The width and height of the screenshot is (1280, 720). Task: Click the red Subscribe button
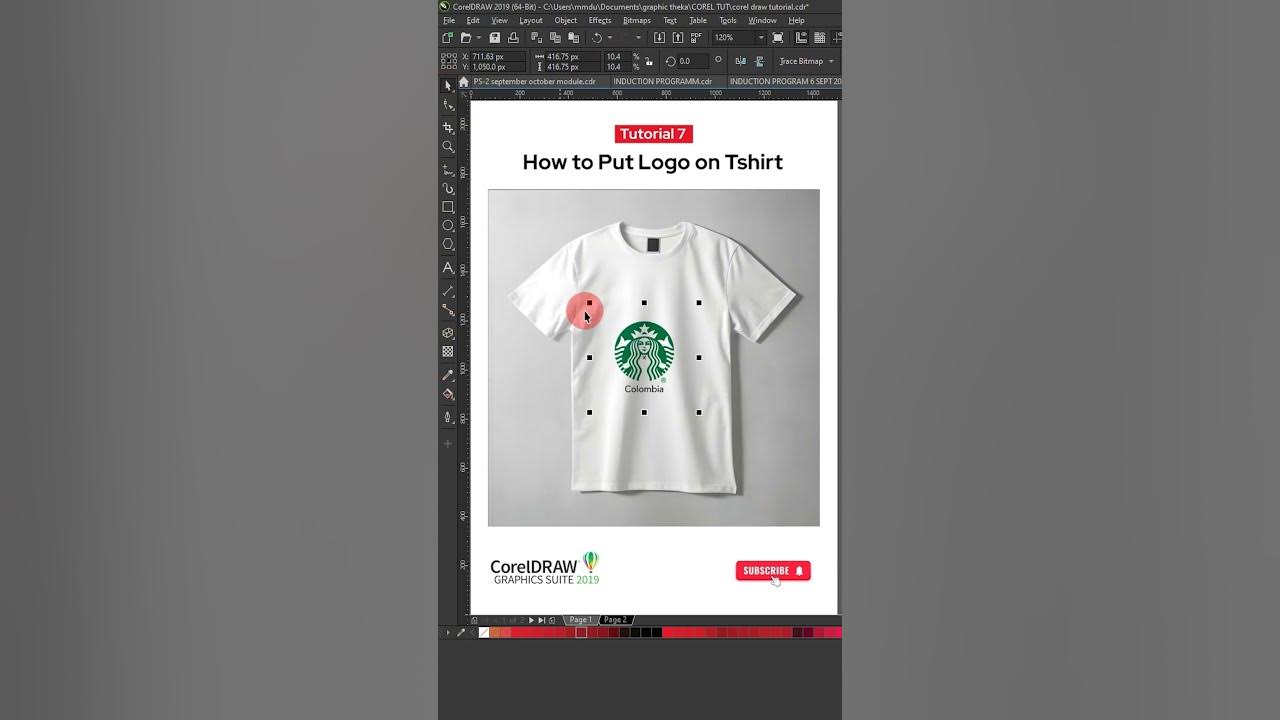(x=773, y=571)
